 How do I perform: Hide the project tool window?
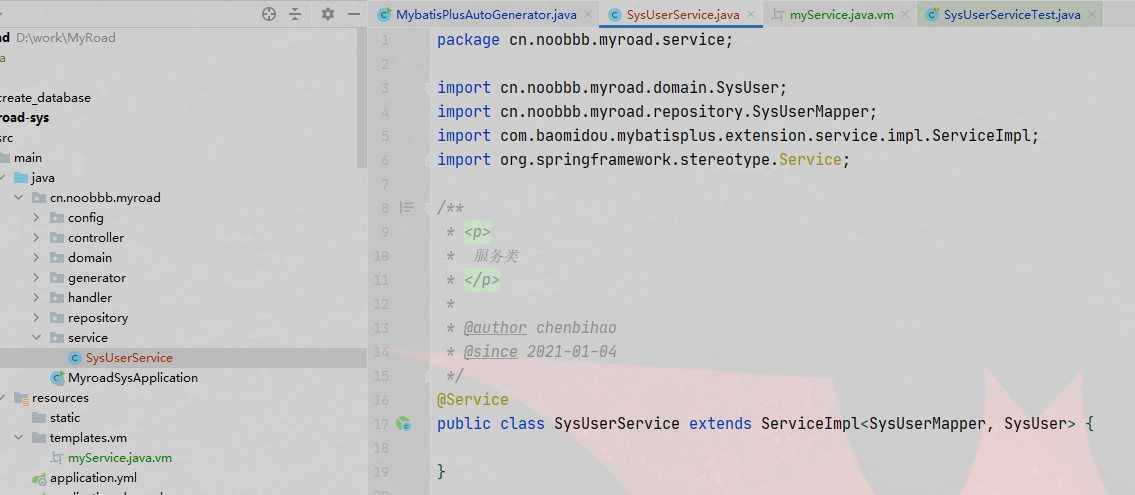(353, 14)
